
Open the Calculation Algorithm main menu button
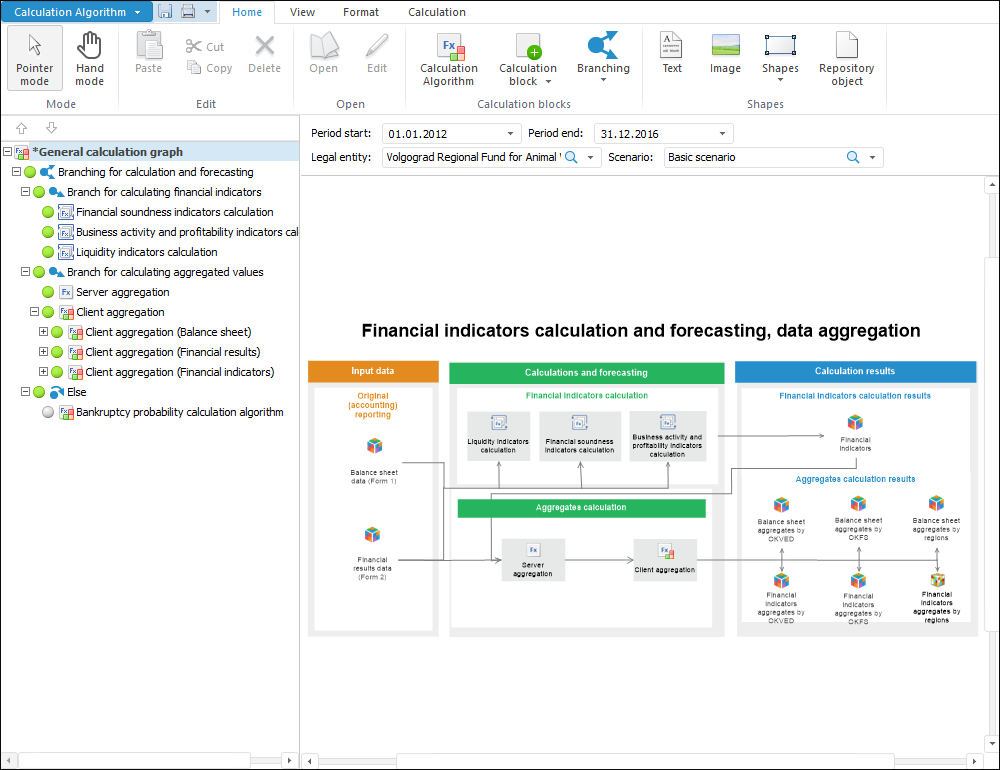tap(77, 12)
